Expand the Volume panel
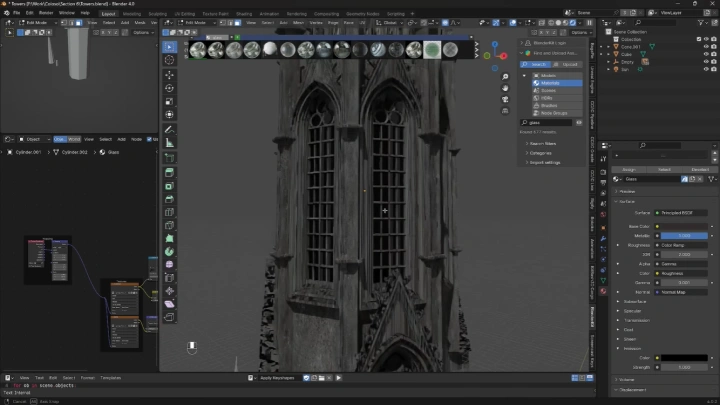Viewport: 720px width, 405px height. (x=624, y=380)
